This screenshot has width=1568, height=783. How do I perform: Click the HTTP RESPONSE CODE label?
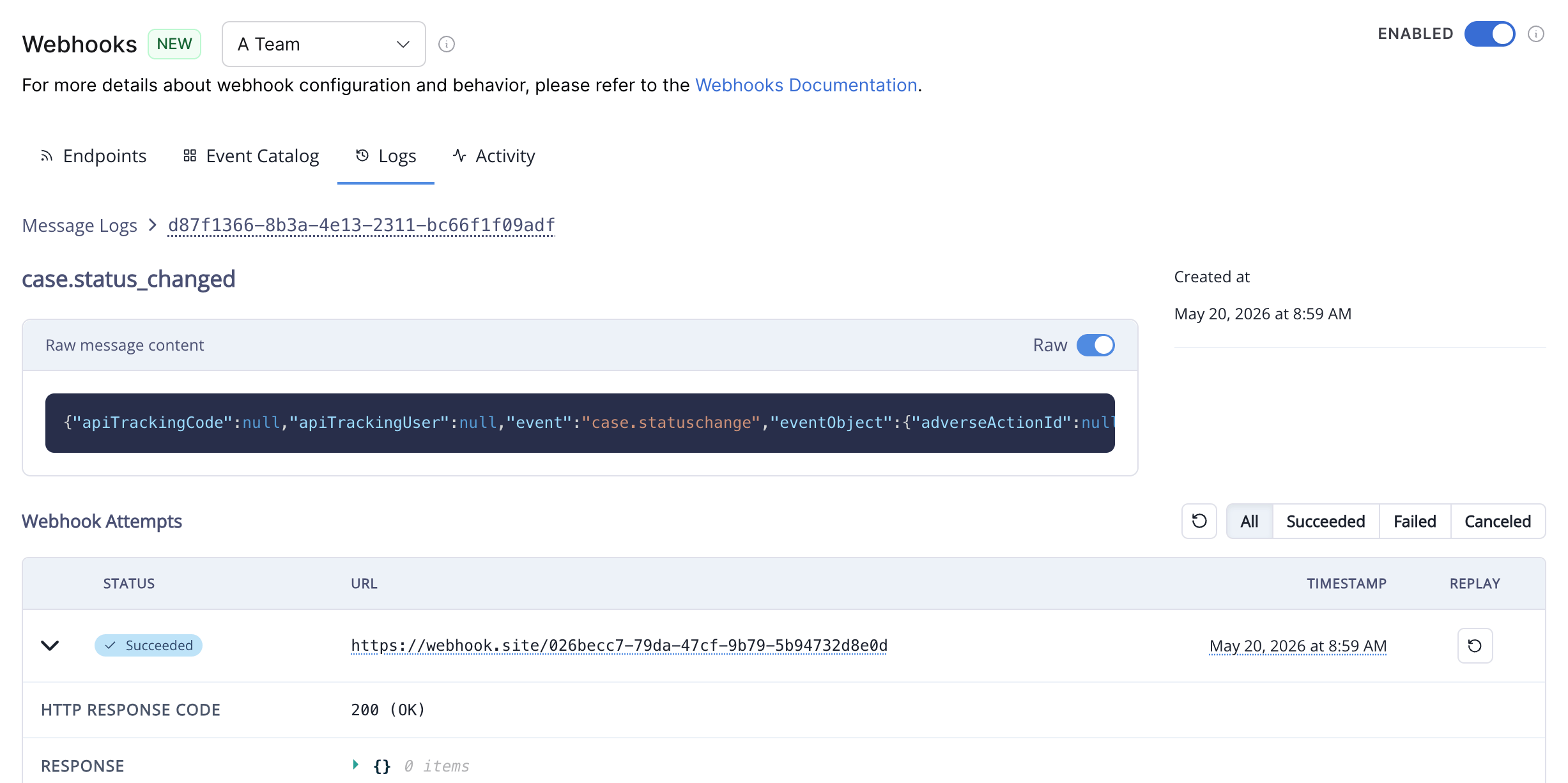tap(130, 710)
